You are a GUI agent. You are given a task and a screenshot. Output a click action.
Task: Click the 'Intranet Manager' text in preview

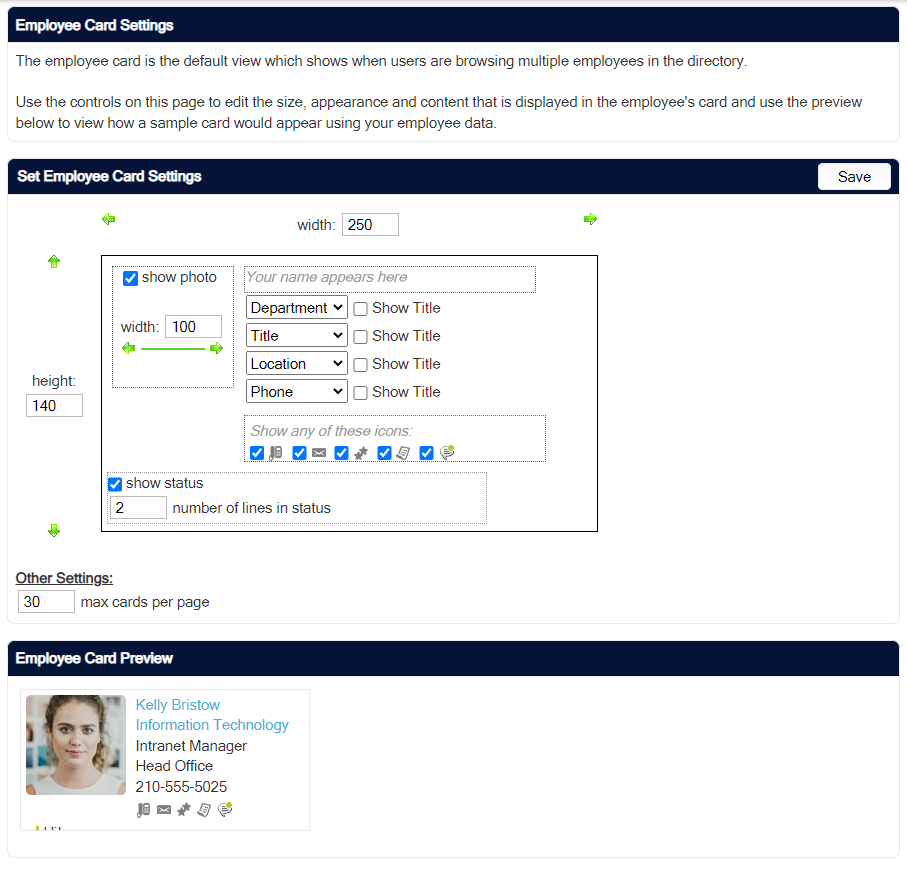pos(191,746)
